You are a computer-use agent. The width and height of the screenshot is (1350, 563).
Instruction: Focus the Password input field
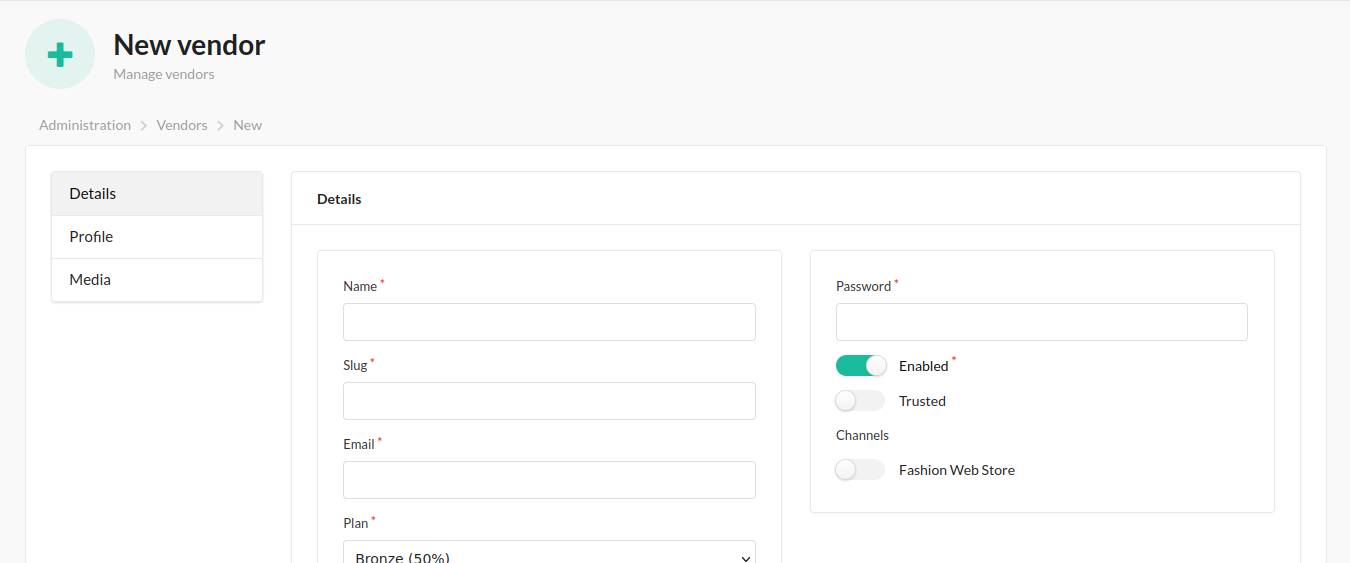coord(1042,322)
